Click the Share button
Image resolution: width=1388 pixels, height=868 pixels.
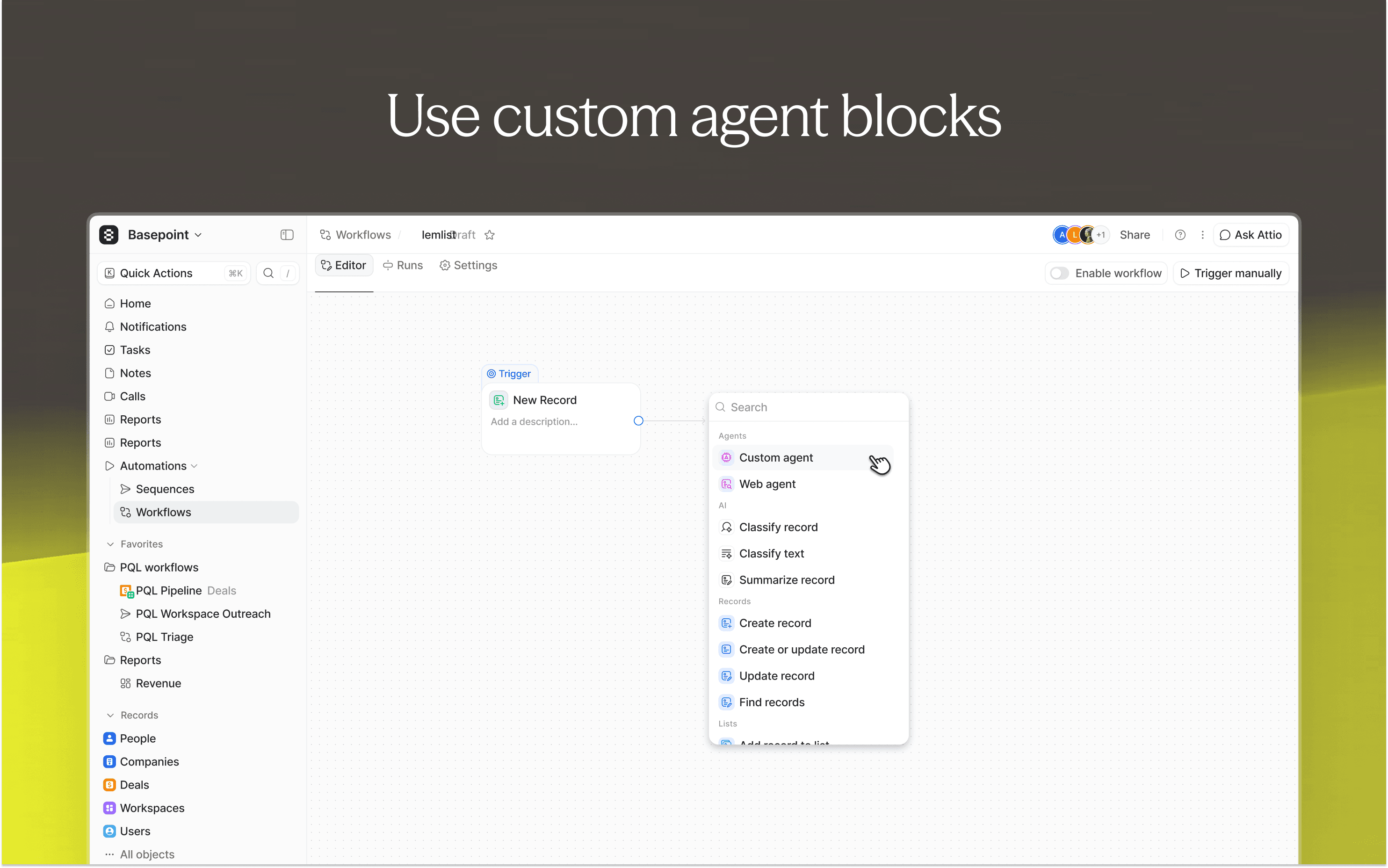click(x=1135, y=235)
